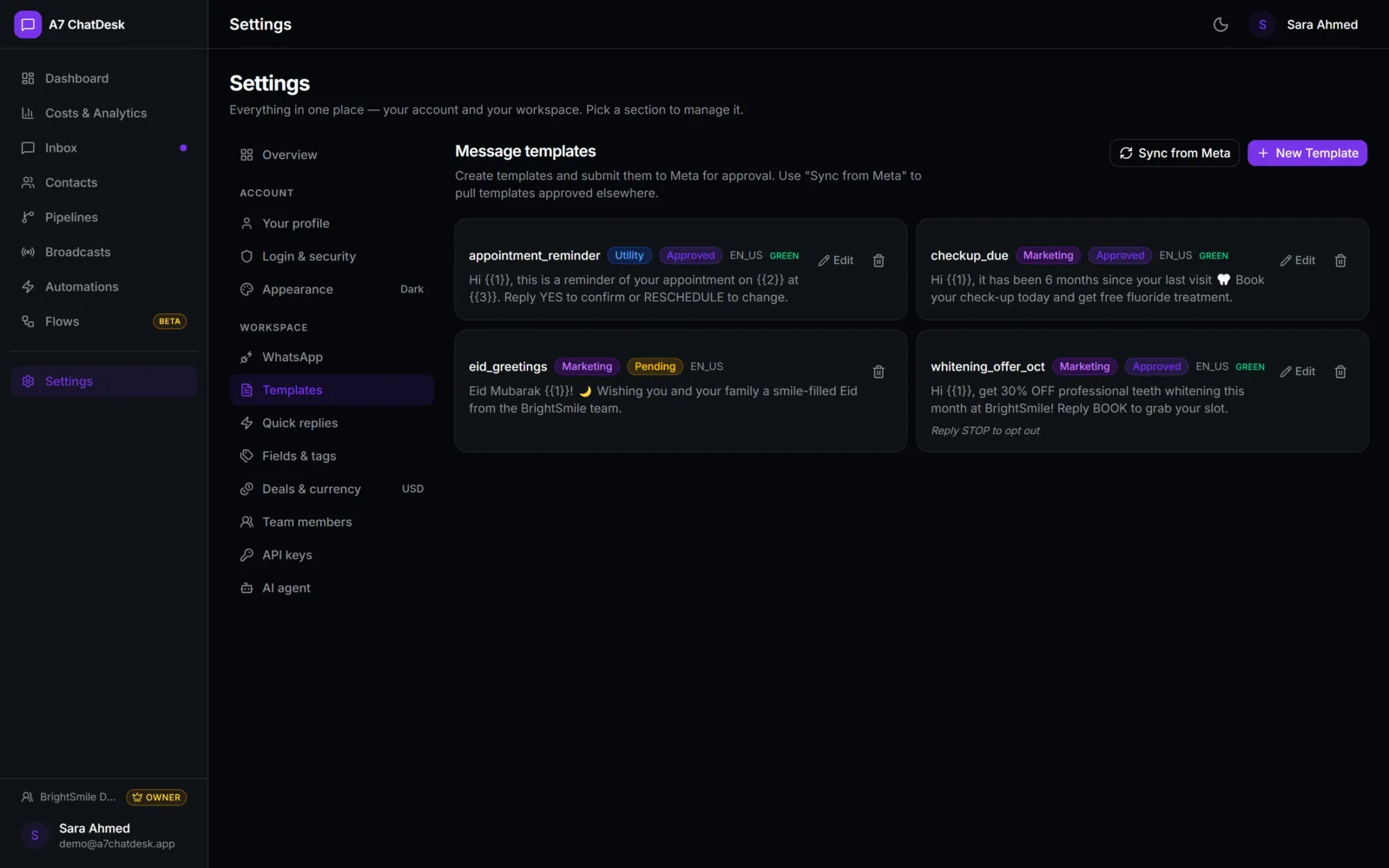
Task: Open WhatsApp workspace settings
Action: tap(332, 357)
